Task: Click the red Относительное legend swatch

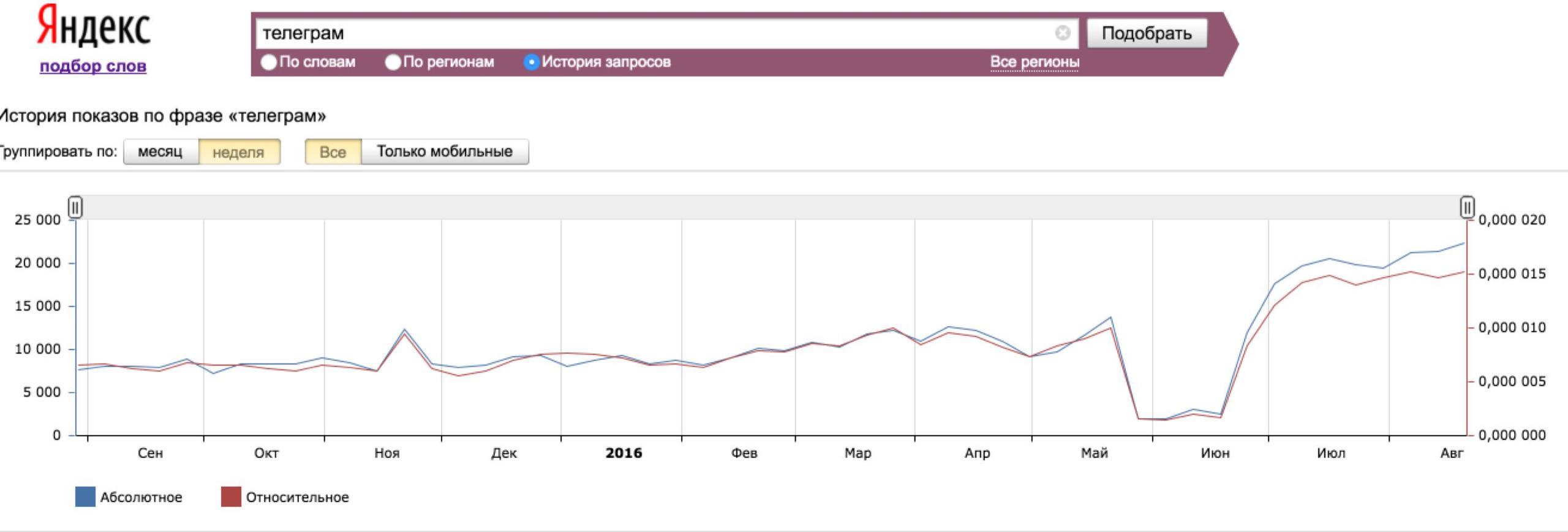Action: click(231, 497)
